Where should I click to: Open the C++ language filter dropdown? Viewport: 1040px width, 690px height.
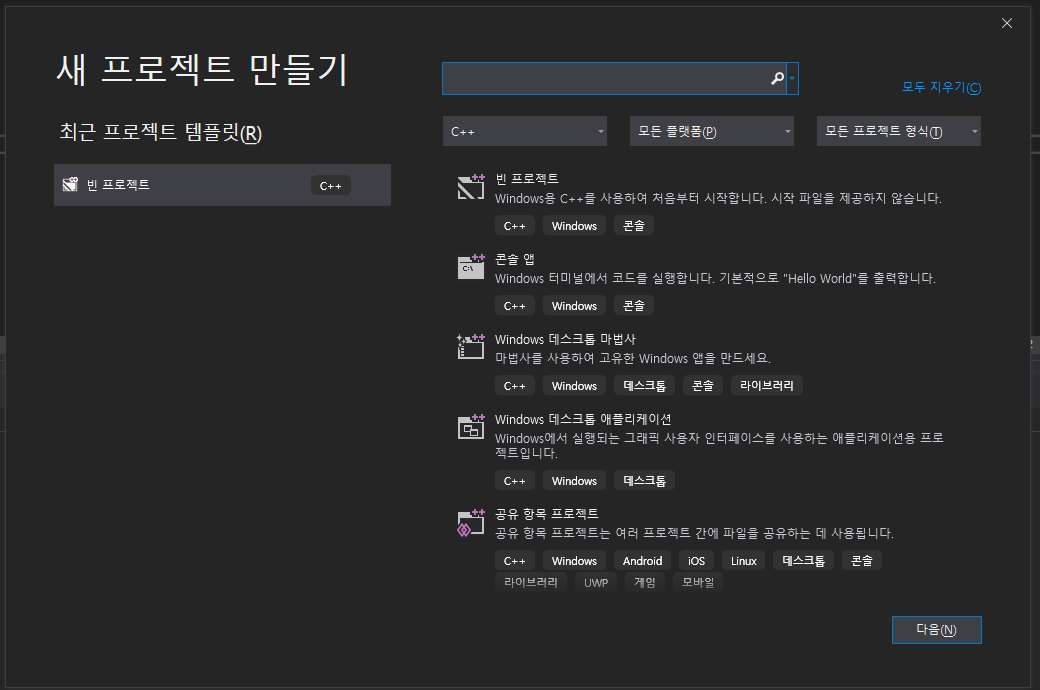(525, 131)
